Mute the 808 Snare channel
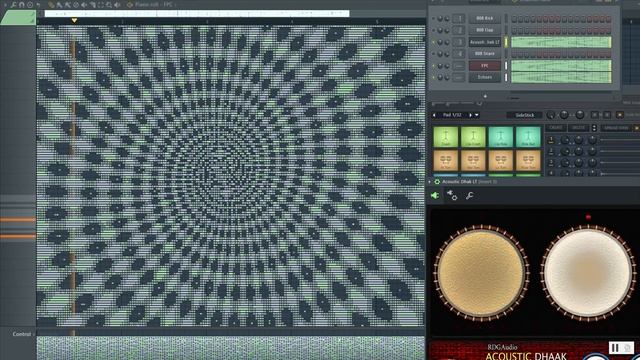640x360 pixels. click(x=433, y=54)
